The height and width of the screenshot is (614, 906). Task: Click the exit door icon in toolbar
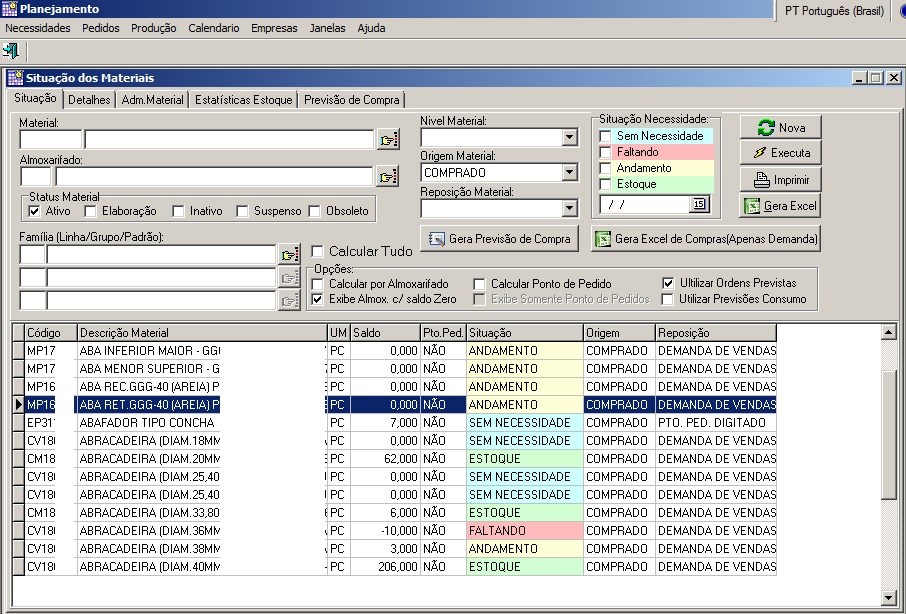tap(11, 50)
